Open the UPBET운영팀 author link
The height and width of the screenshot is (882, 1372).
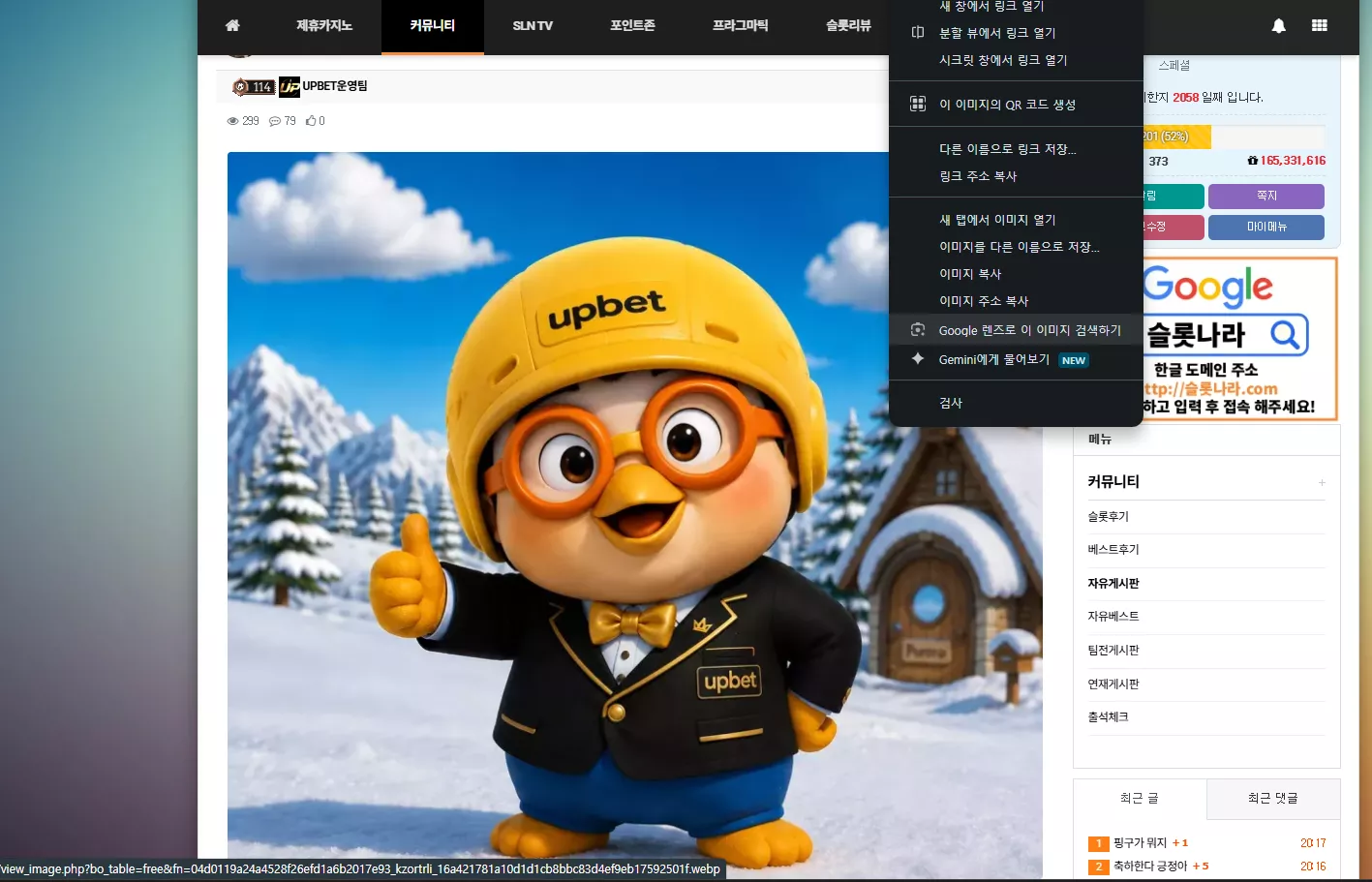pyautogui.click(x=335, y=86)
